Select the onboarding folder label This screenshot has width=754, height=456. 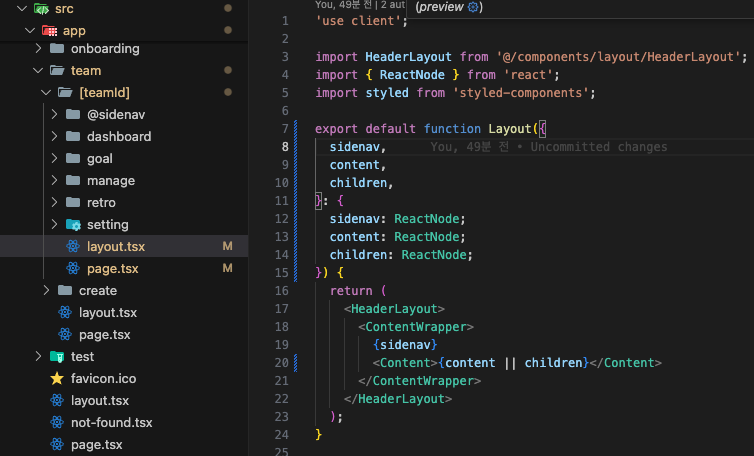point(105,49)
